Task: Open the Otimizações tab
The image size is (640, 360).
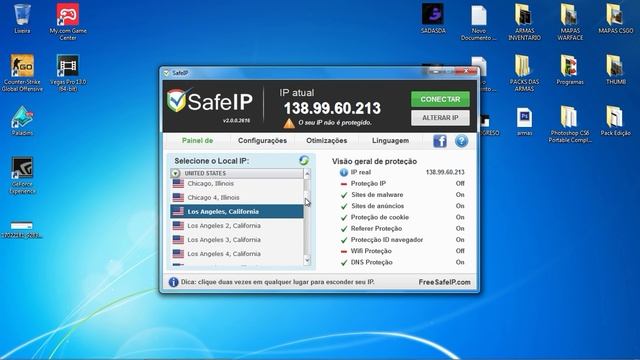Action: [x=327, y=140]
